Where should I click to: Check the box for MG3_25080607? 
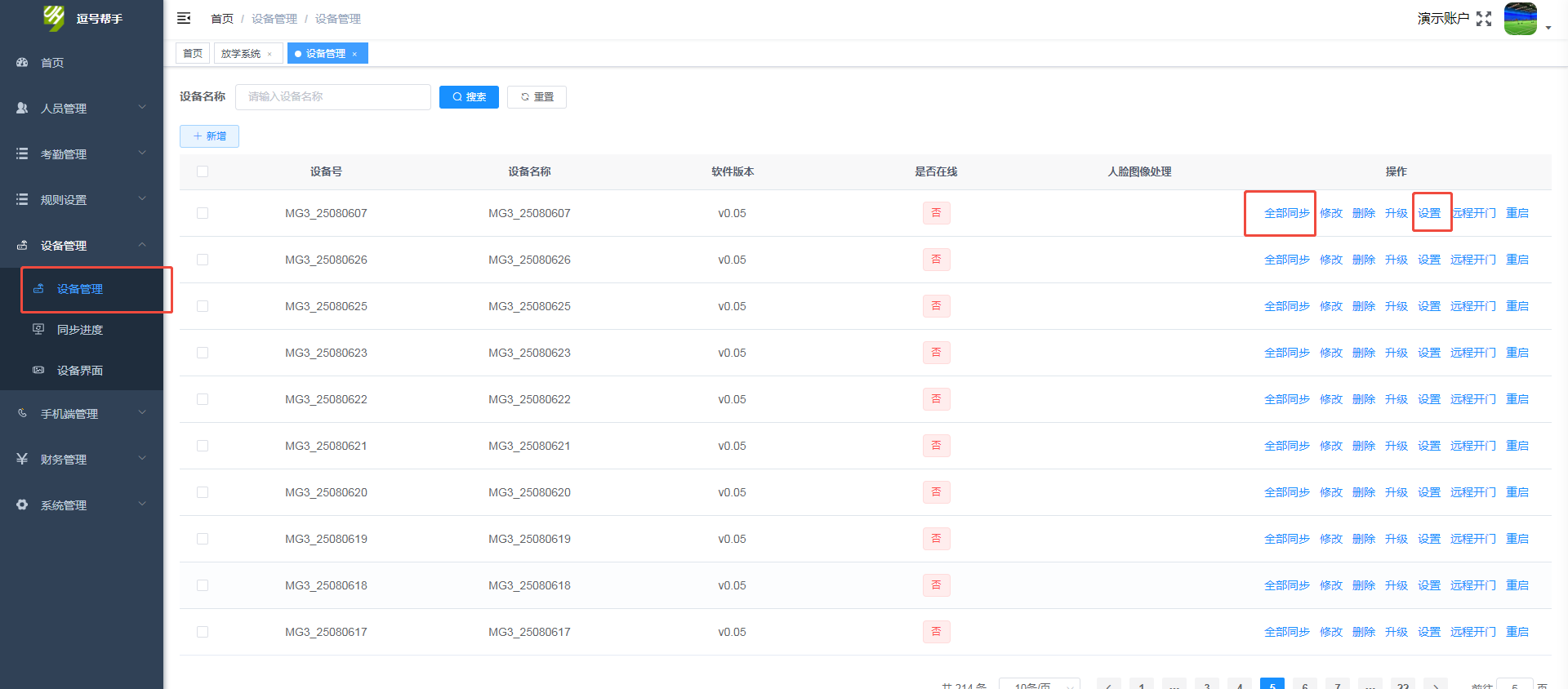point(203,213)
